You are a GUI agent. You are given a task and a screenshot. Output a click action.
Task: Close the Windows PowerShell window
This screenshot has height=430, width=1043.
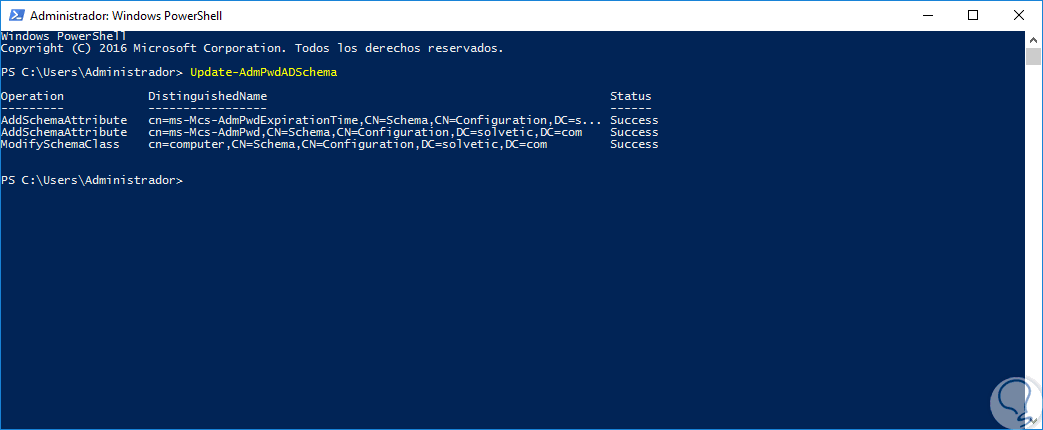click(1019, 16)
